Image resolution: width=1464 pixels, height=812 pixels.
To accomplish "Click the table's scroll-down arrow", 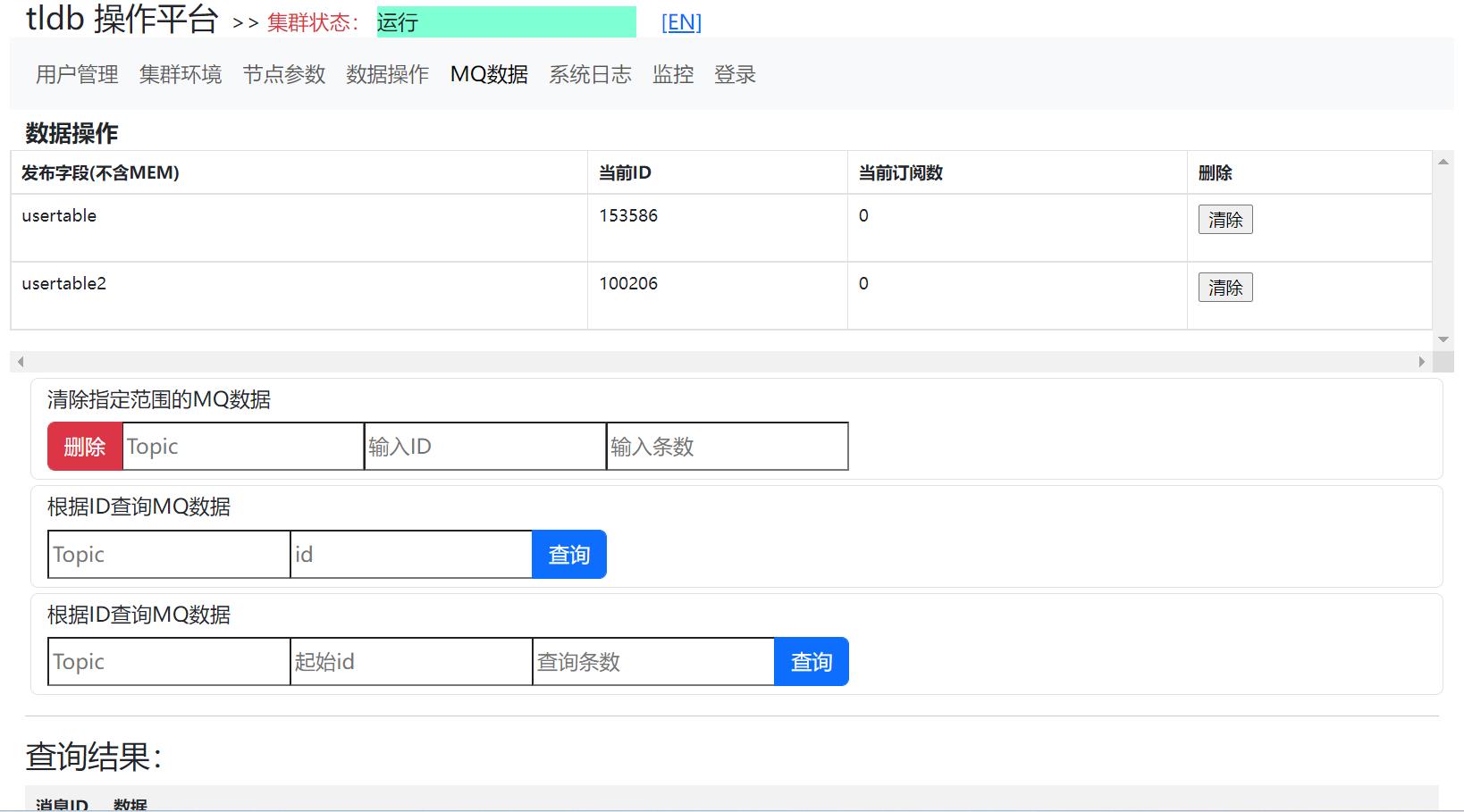I will click(x=1443, y=339).
